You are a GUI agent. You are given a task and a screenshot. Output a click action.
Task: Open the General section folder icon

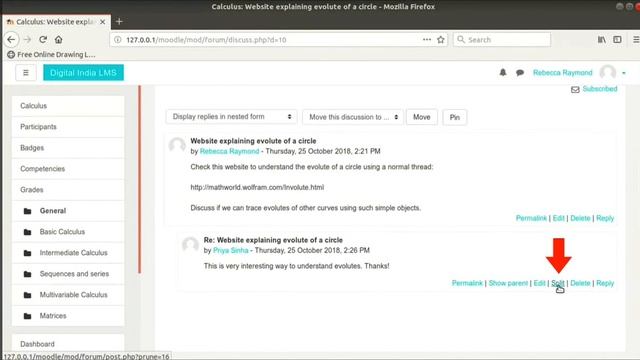27,211
